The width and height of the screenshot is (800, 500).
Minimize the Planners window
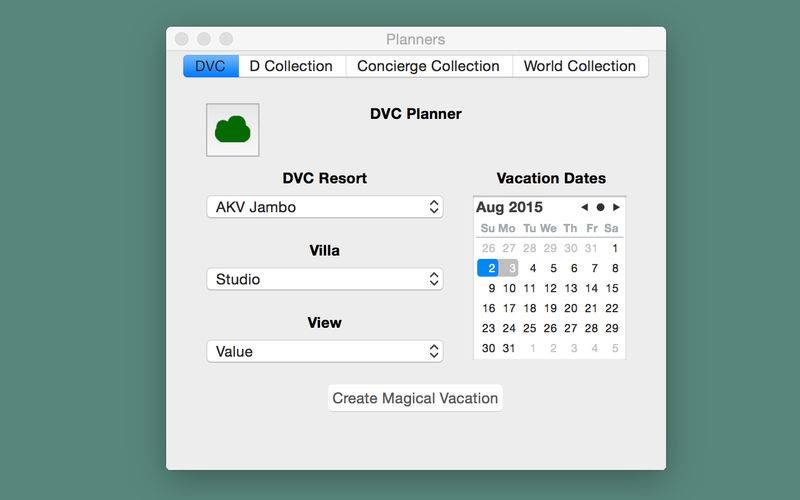tap(204, 39)
